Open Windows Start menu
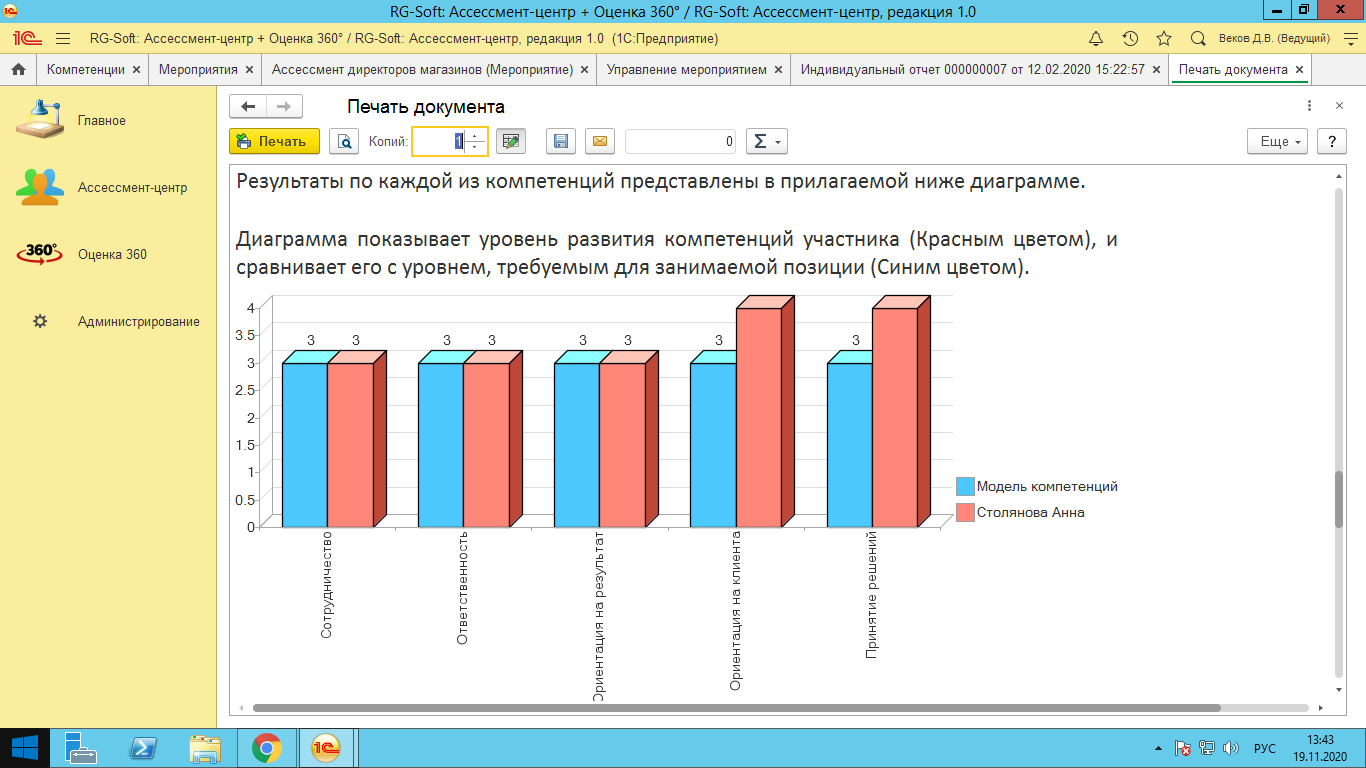 point(24,748)
